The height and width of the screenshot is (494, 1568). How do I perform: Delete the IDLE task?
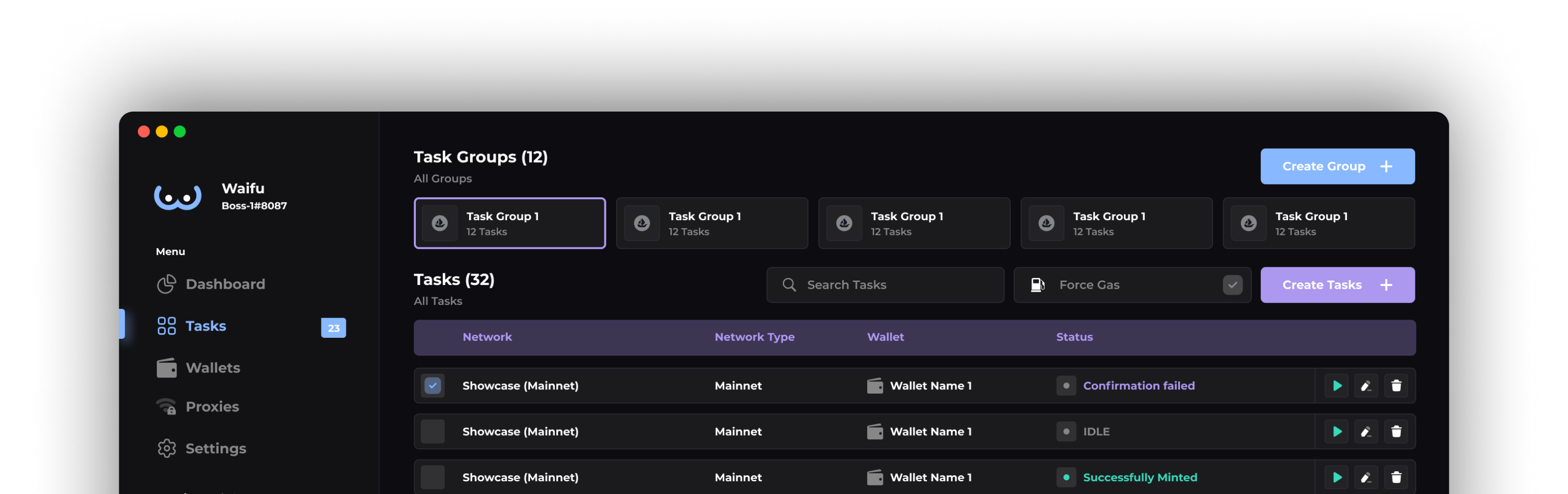[x=1397, y=432]
